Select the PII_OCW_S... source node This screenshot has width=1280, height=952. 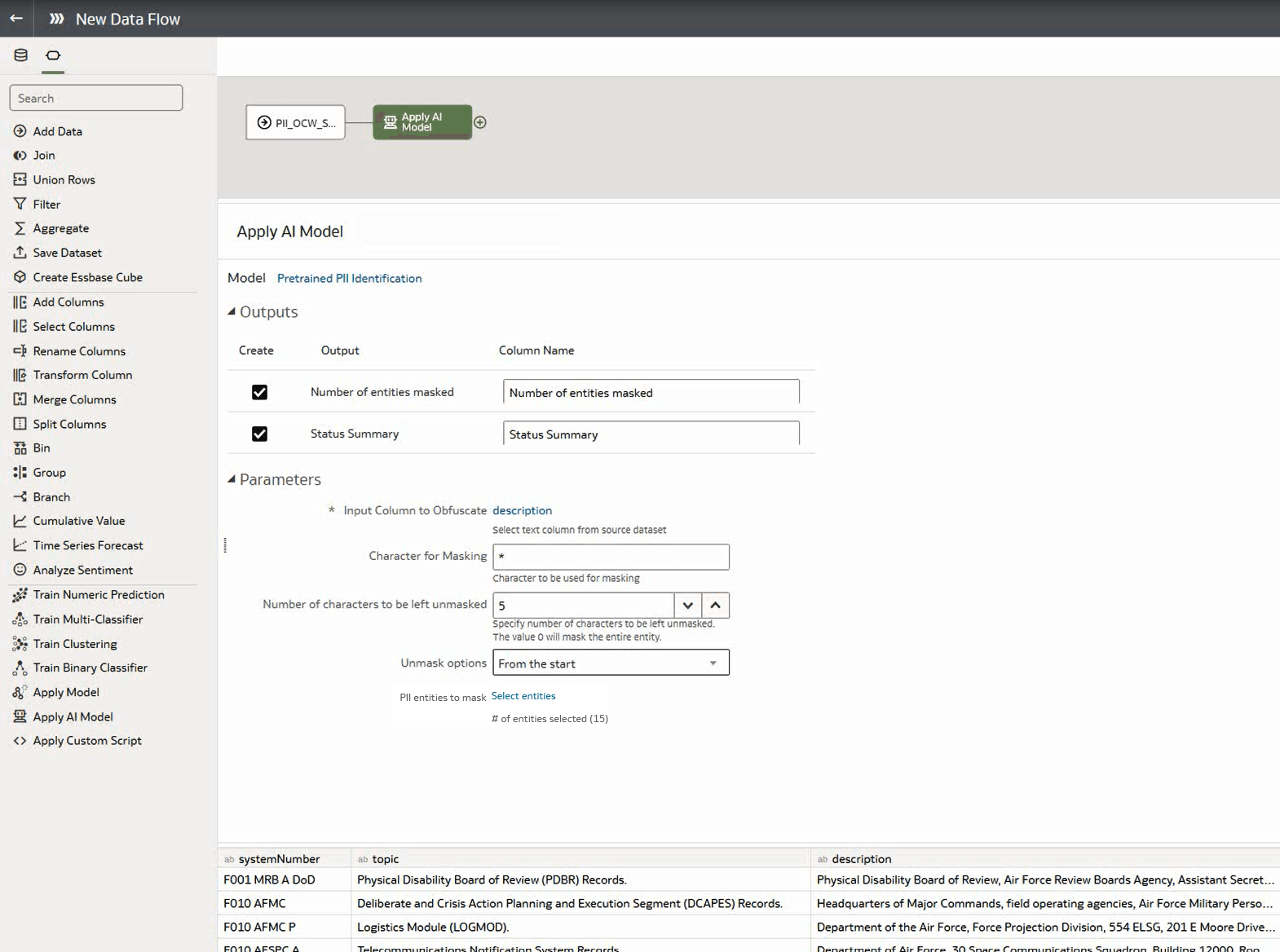tap(295, 122)
